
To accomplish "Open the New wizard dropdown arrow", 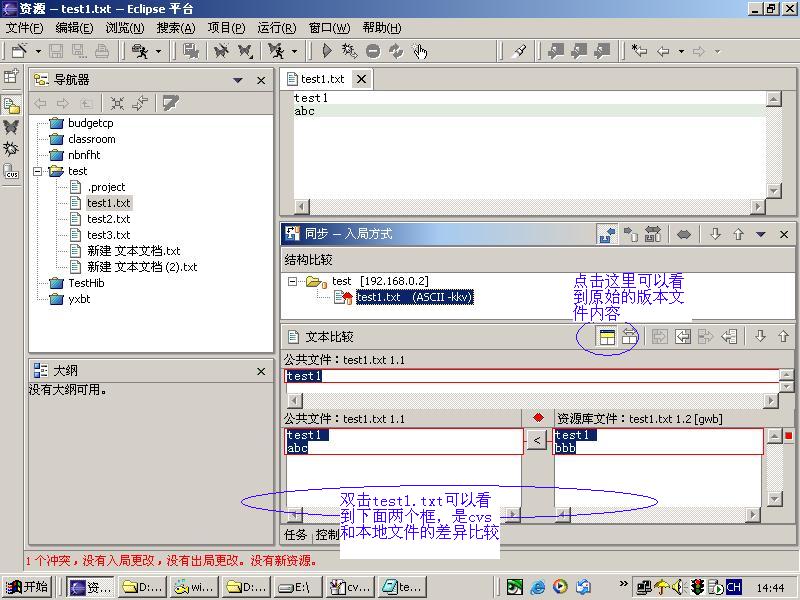I will pos(38,51).
